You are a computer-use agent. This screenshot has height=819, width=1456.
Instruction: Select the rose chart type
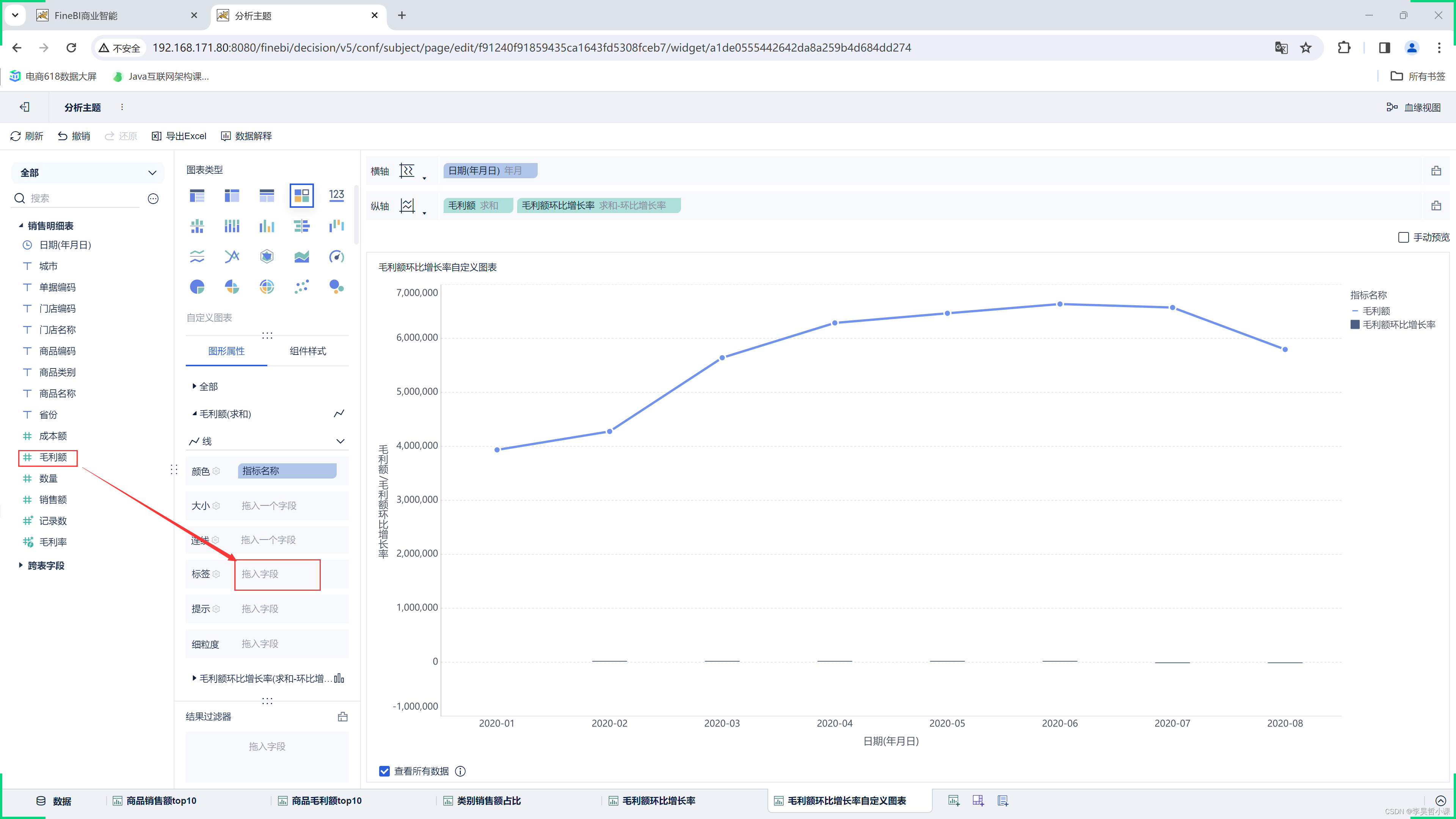point(232,287)
